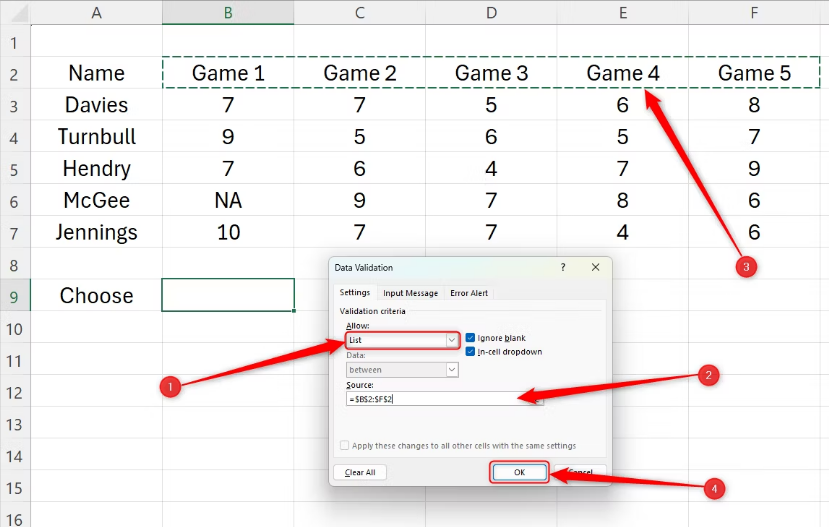This screenshot has width=829, height=527.
Task: Click the Game 2 header cell
Action: click(x=360, y=73)
